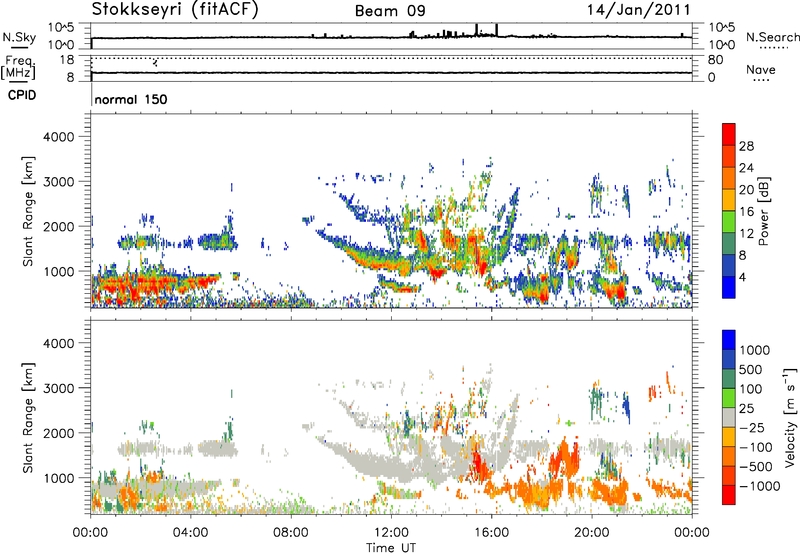This screenshot has height=554, width=800.
Task: Select the '80' Nave axis tick
Action: click(x=716, y=60)
